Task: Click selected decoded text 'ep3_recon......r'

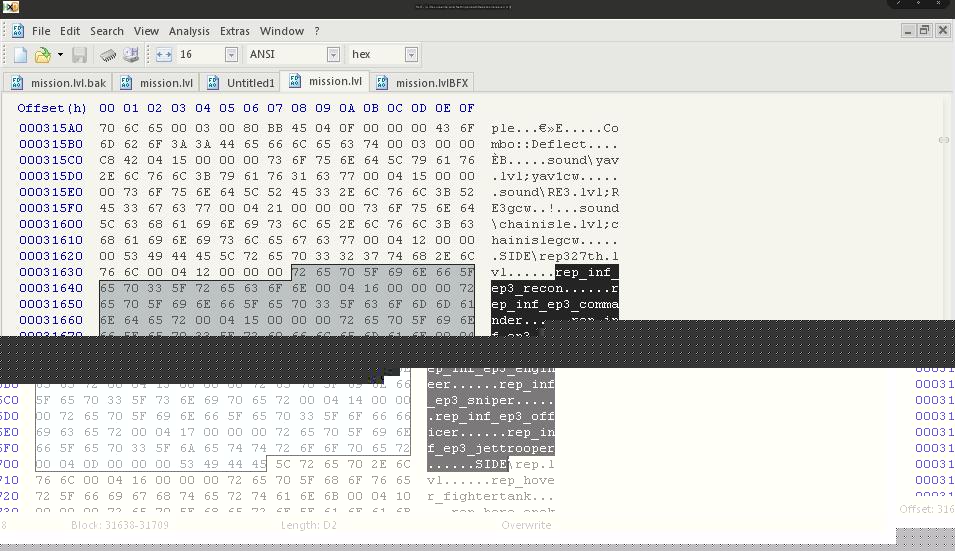Action: (x=555, y=288)
